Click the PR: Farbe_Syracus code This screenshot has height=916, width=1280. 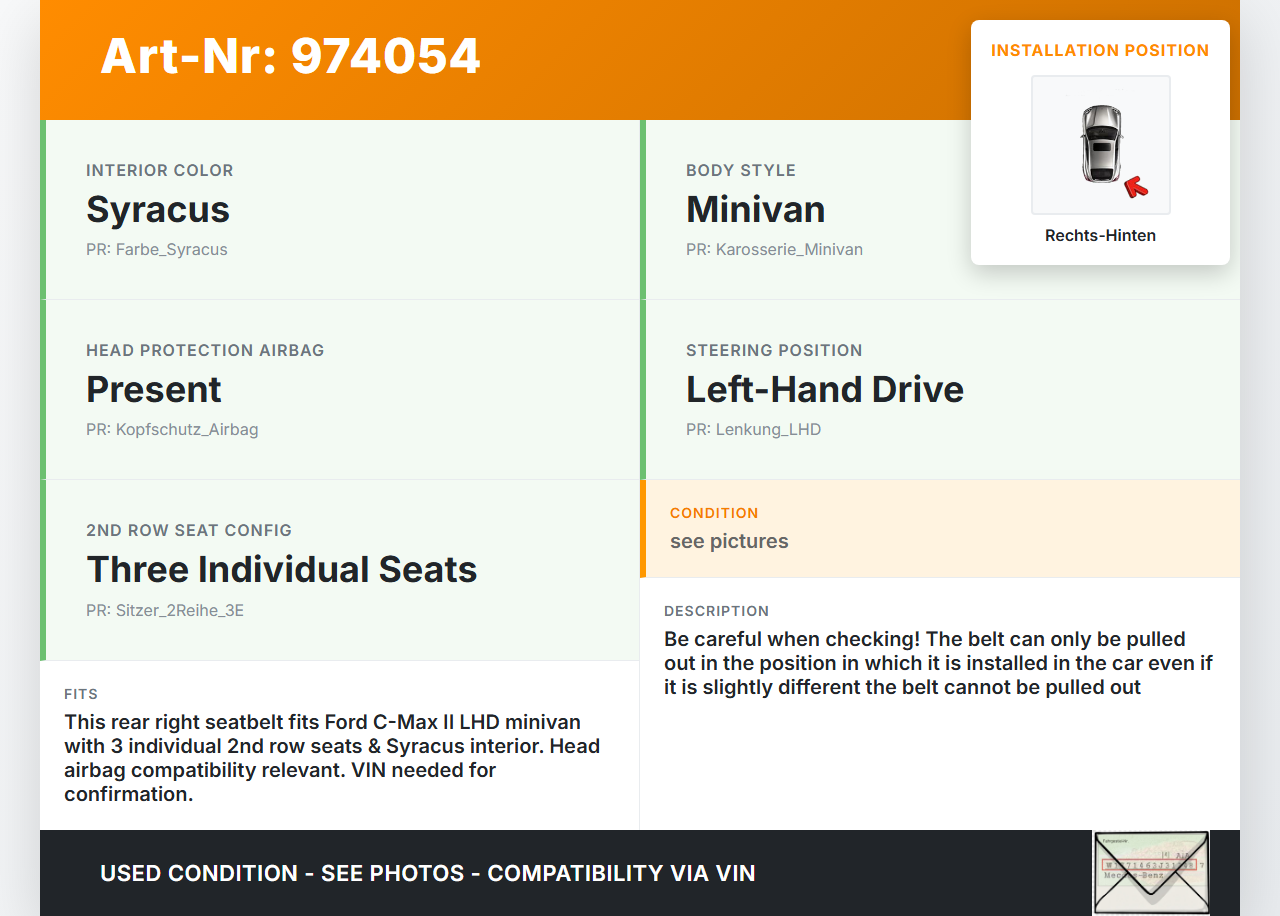[x=157, y=250]
